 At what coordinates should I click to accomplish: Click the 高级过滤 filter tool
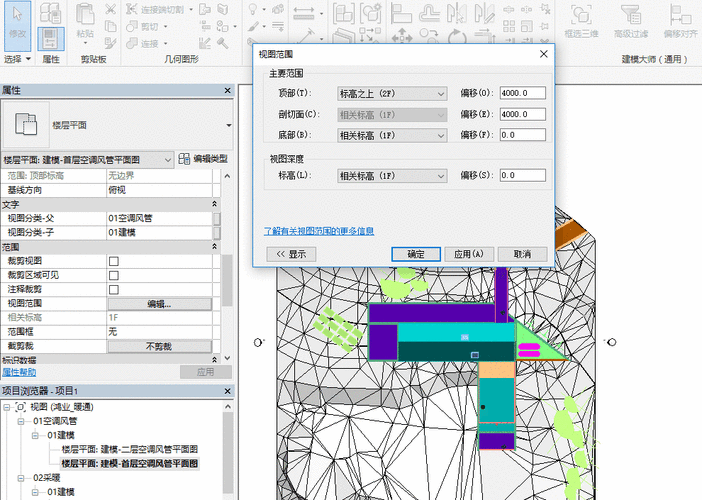pyautogui.click(x=631, y=21)
